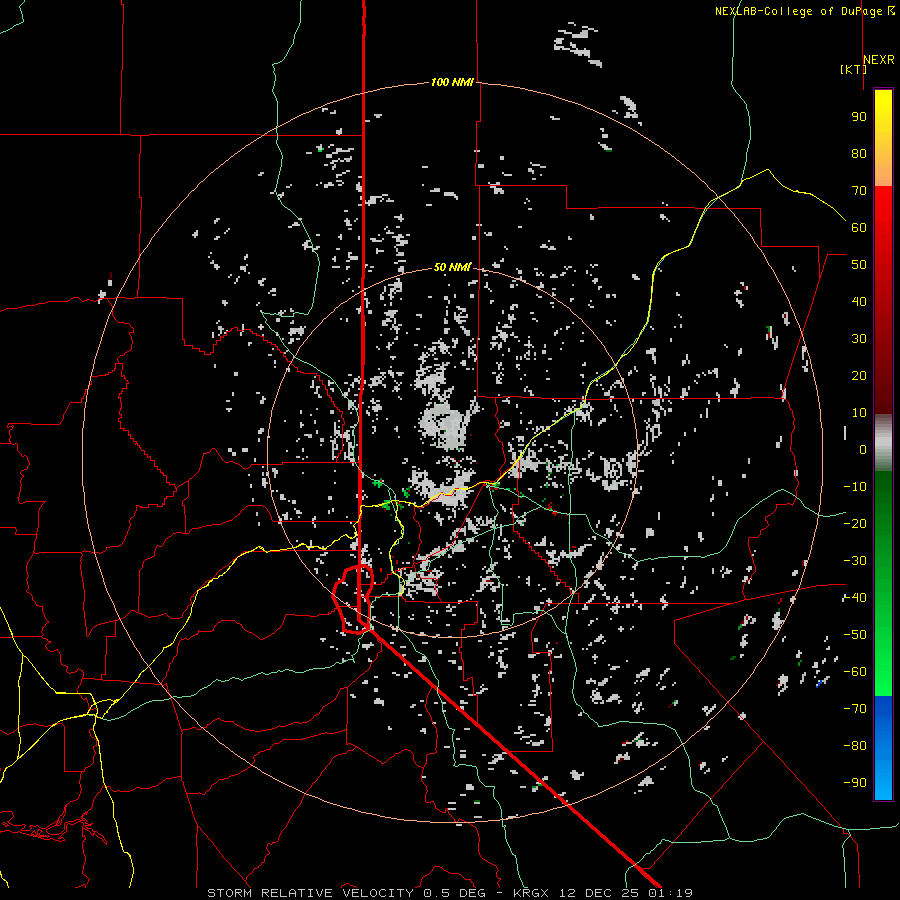Viewport: 900px width, 900px height.
Task: Click the 50 NMI range ring label
Action: [x=452, y=267]
